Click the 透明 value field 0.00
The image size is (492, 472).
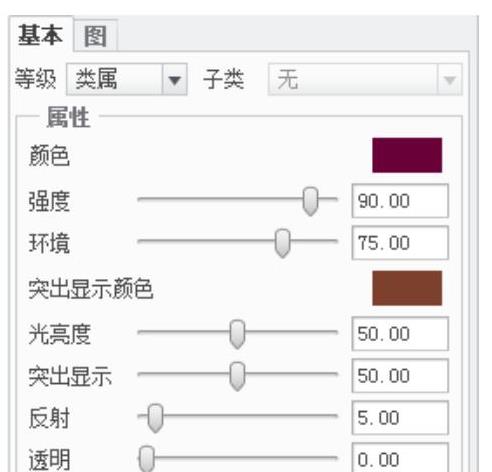click(400, 458)
